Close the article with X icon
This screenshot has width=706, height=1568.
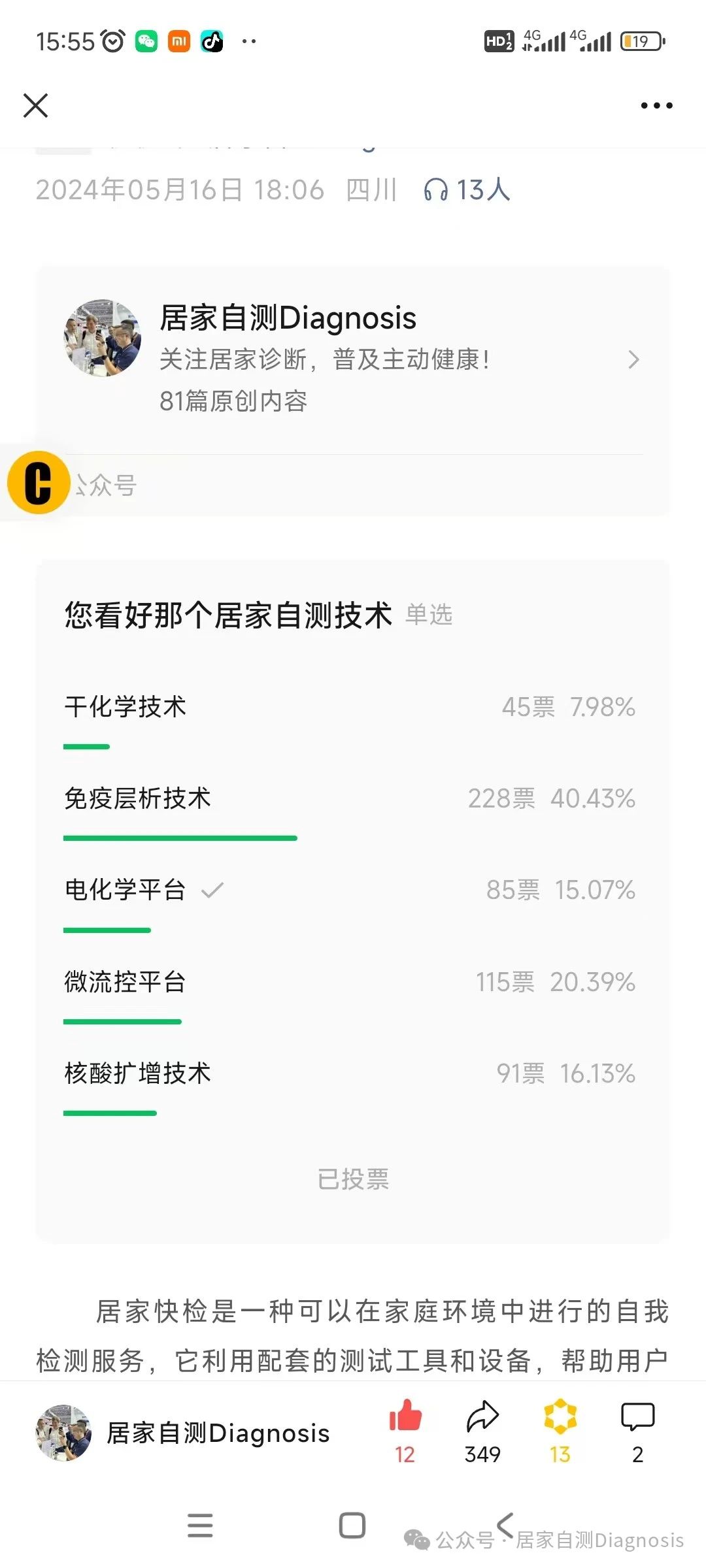(x=36, y=105)
